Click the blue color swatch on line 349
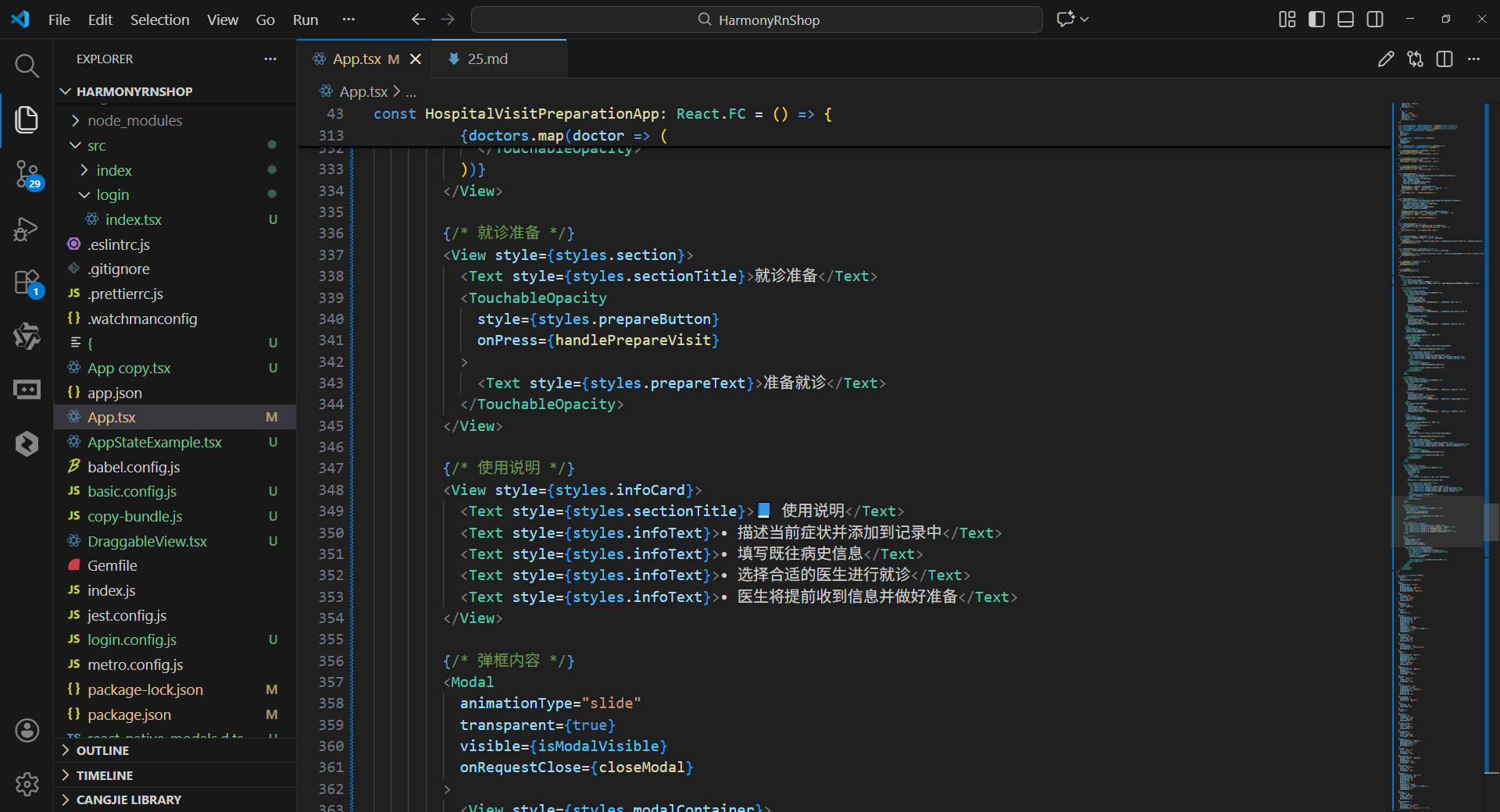This screenshot has width=1500, height=812. 764,511
